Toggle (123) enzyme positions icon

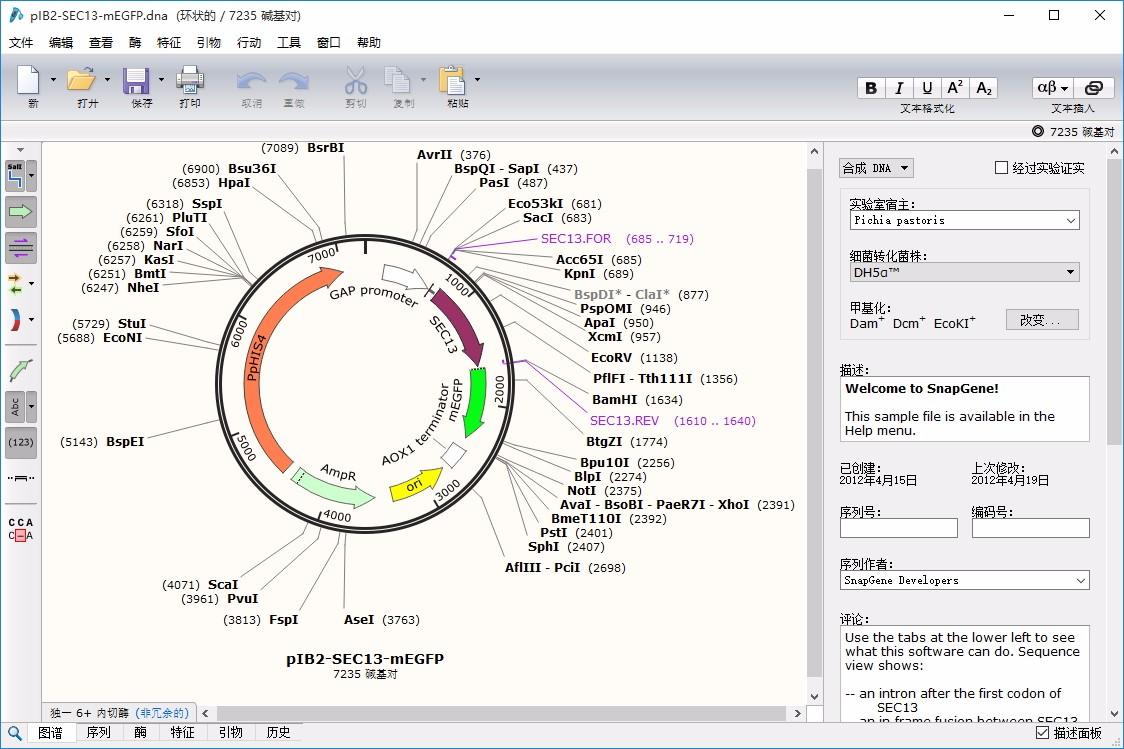21,442
